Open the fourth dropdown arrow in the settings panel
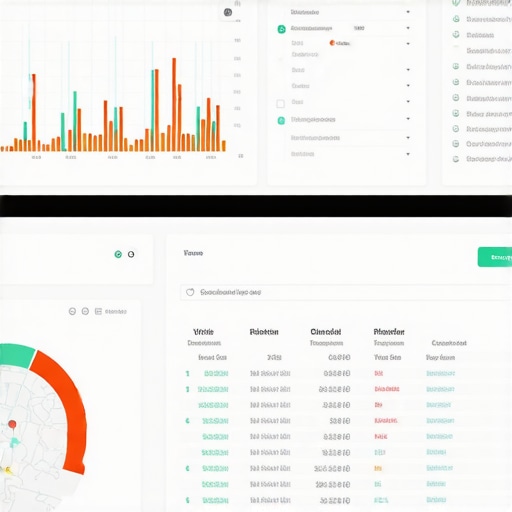Viewport: 512px width, 512px height. pos(408,70)
